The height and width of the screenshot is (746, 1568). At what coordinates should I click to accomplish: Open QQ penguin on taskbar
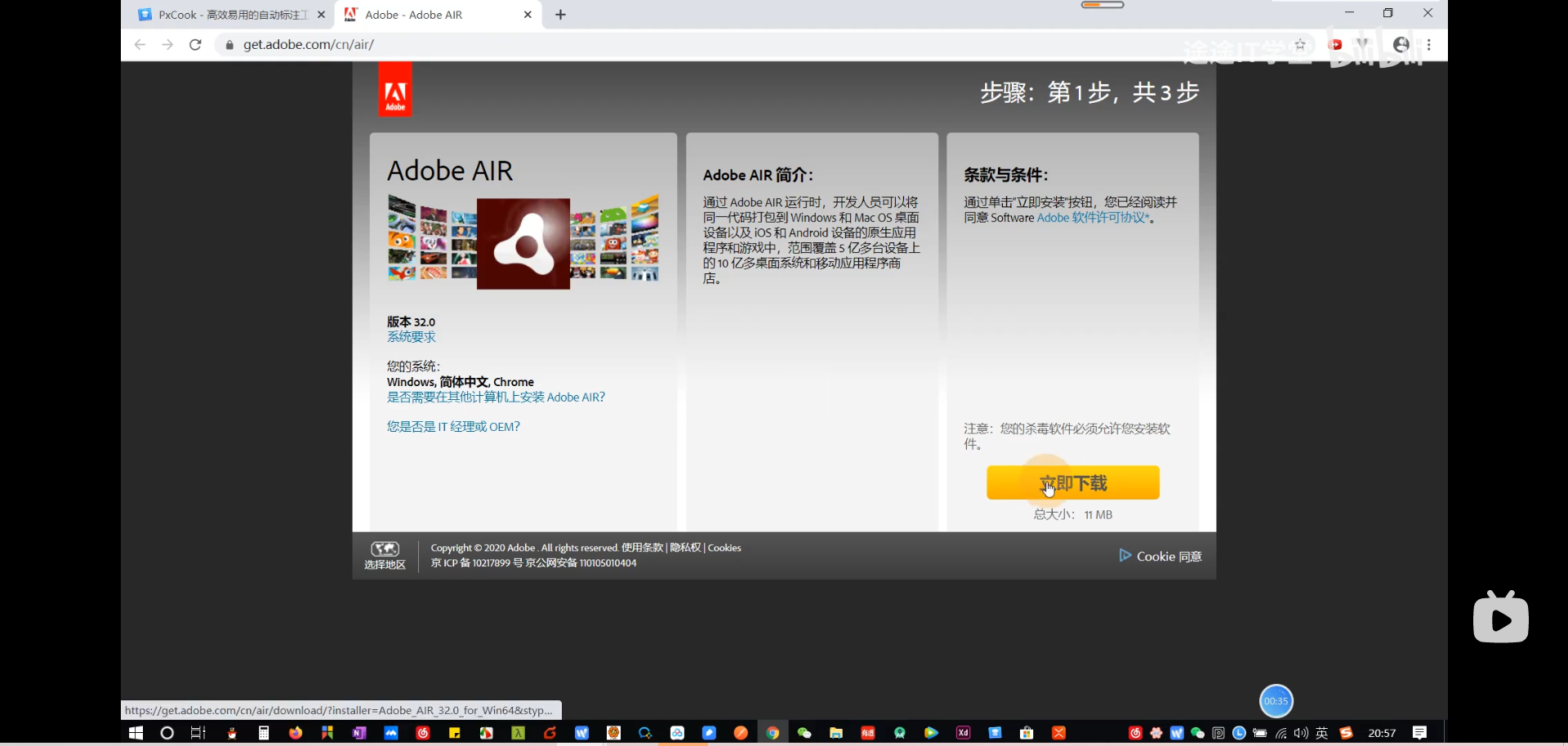(232, 733)
